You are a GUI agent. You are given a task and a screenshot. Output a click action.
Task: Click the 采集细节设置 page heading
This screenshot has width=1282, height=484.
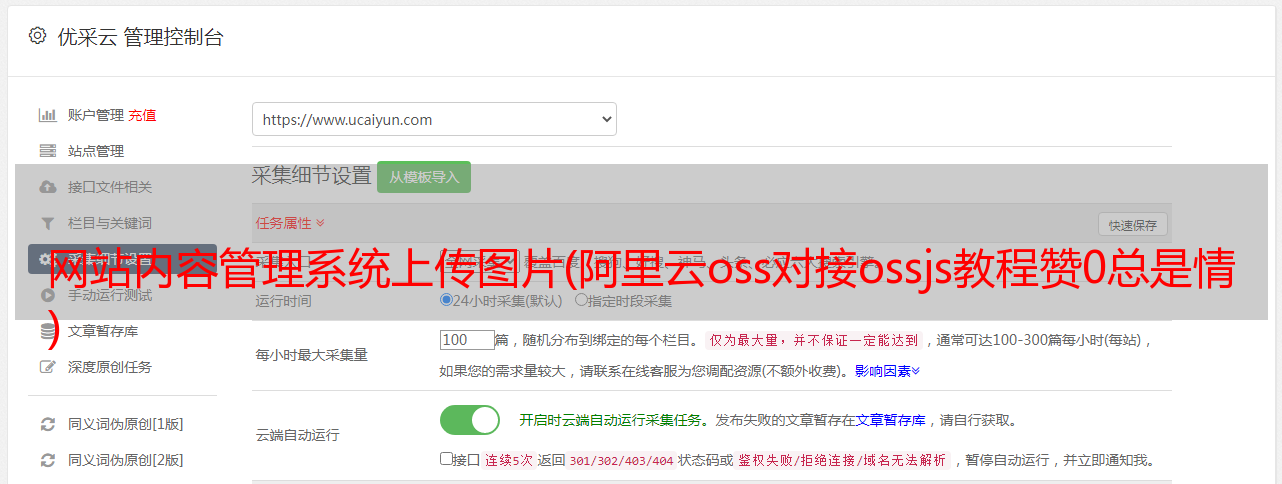(x=312, y=176)
